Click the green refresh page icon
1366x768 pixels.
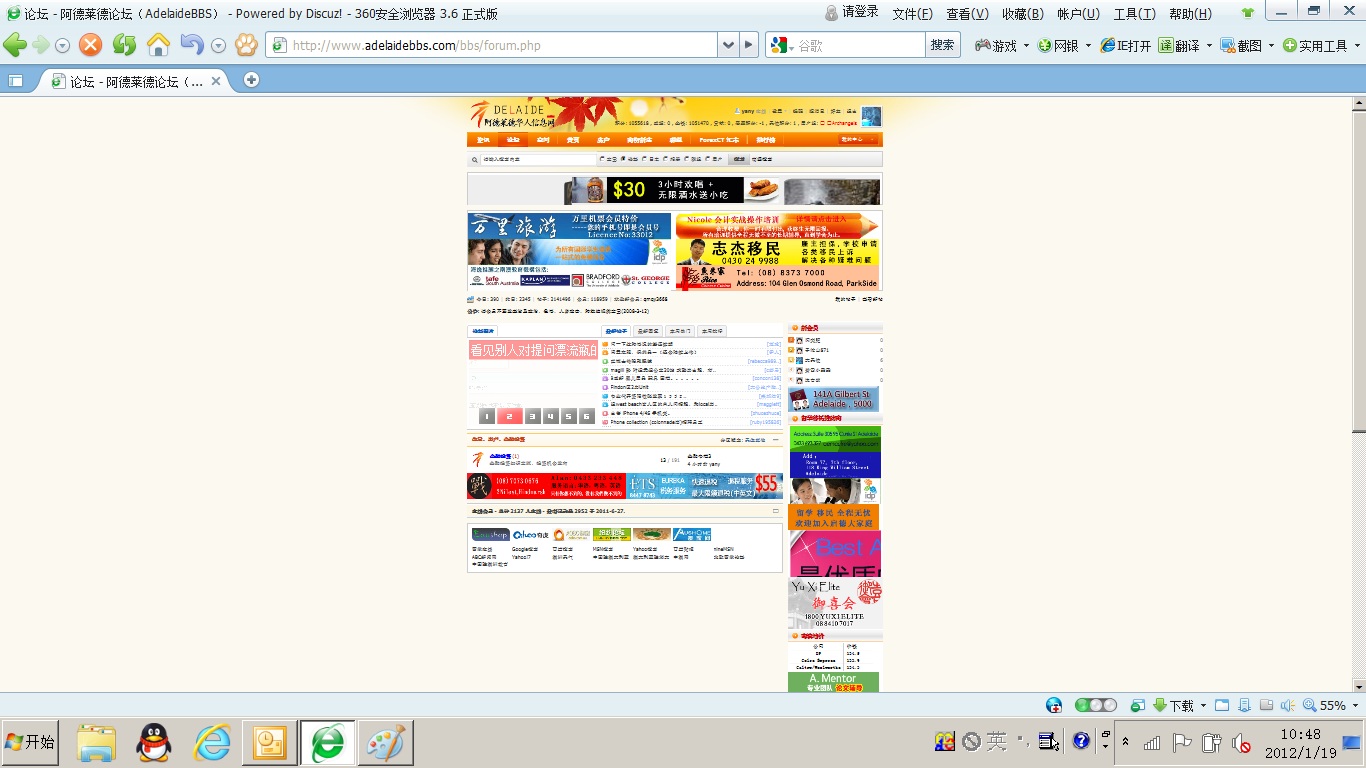point(124,45)
